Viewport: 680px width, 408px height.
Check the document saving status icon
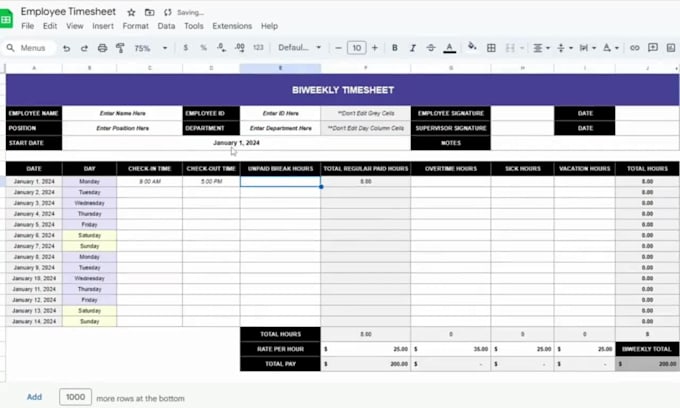[167, 12]
